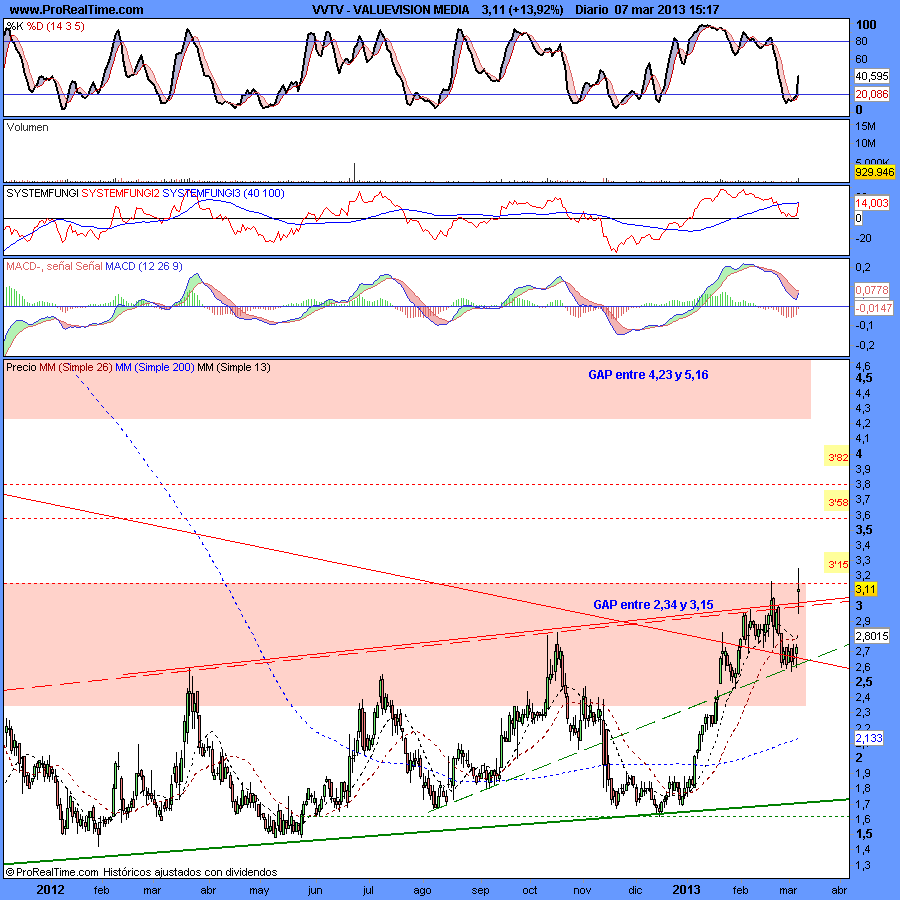The image size is (900, 900).
Task: Click the -0,0147 MACD value box
Action: click(x=874, y=308)
